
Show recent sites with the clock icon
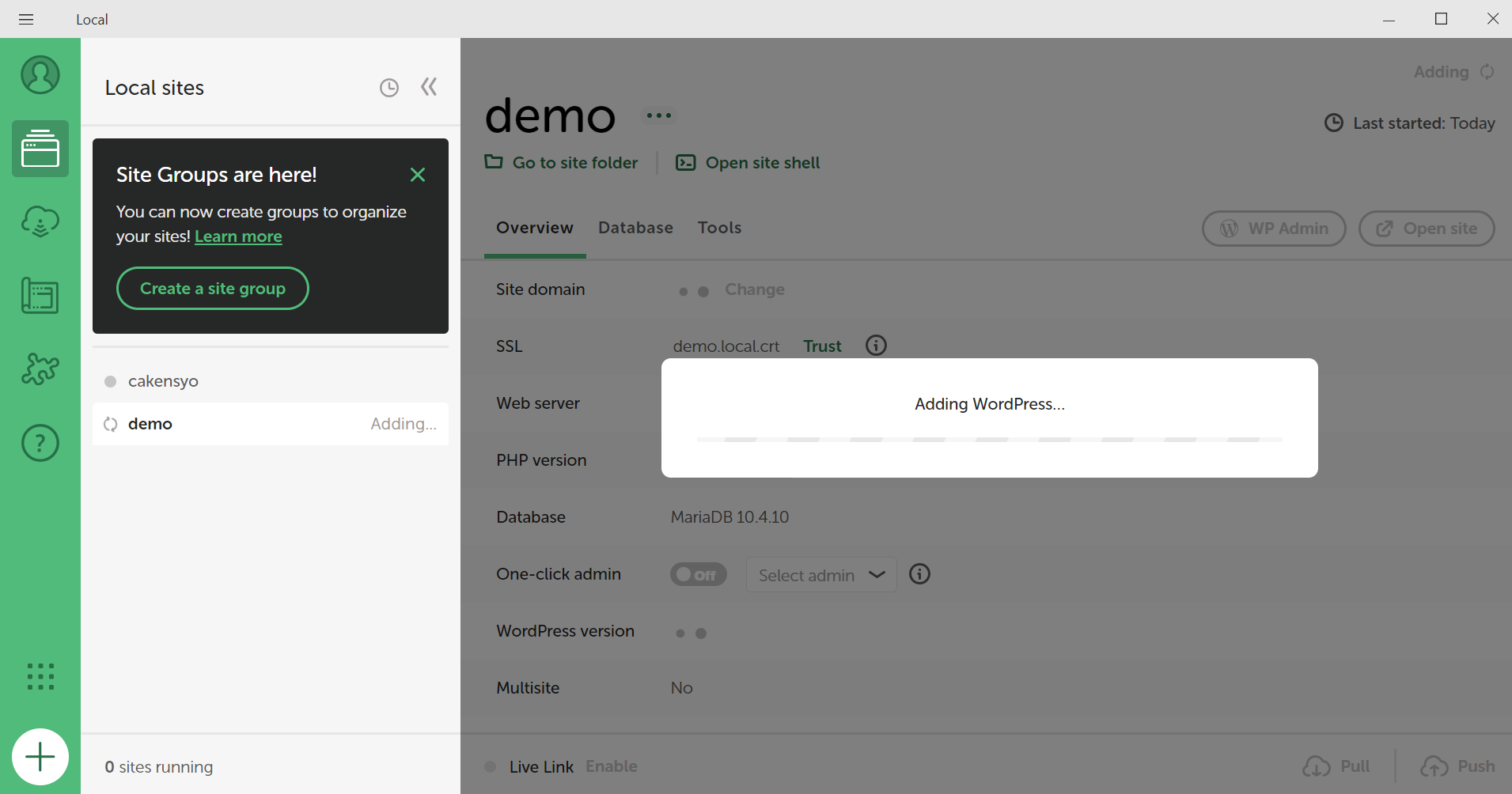click(x=388, y=87)
